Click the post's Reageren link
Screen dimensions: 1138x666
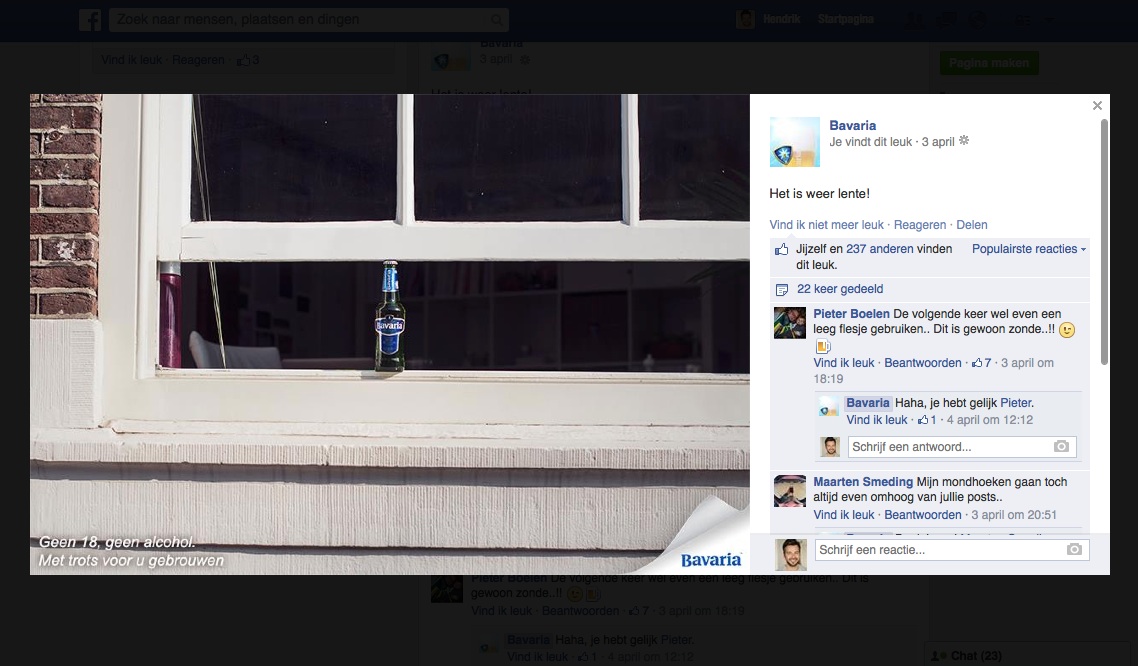pyautogui.click(x=920, y=225)
